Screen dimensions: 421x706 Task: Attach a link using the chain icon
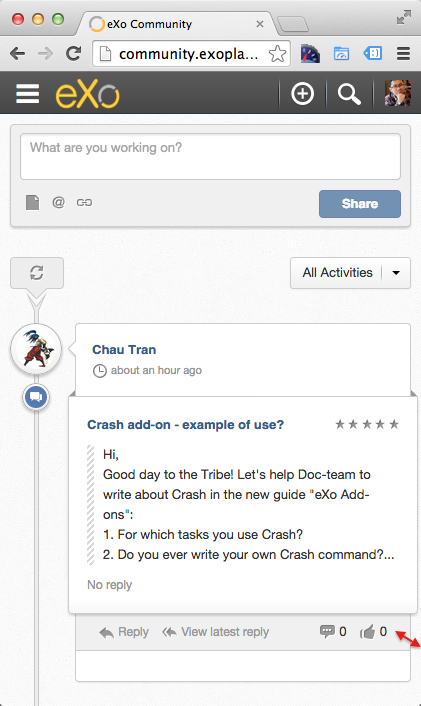[x=84, y=203]
